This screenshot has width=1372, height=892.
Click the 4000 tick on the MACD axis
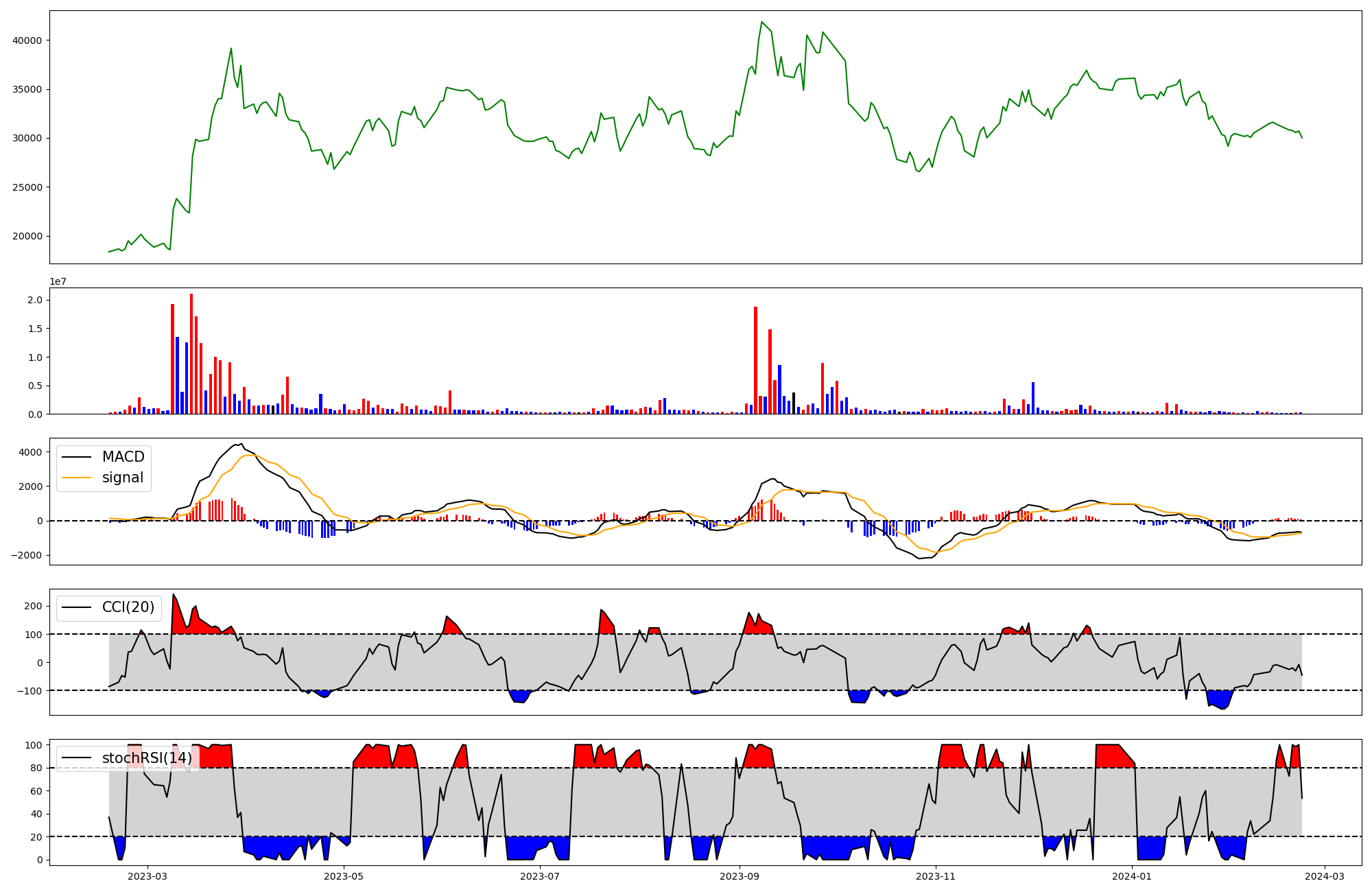(30, 452)
